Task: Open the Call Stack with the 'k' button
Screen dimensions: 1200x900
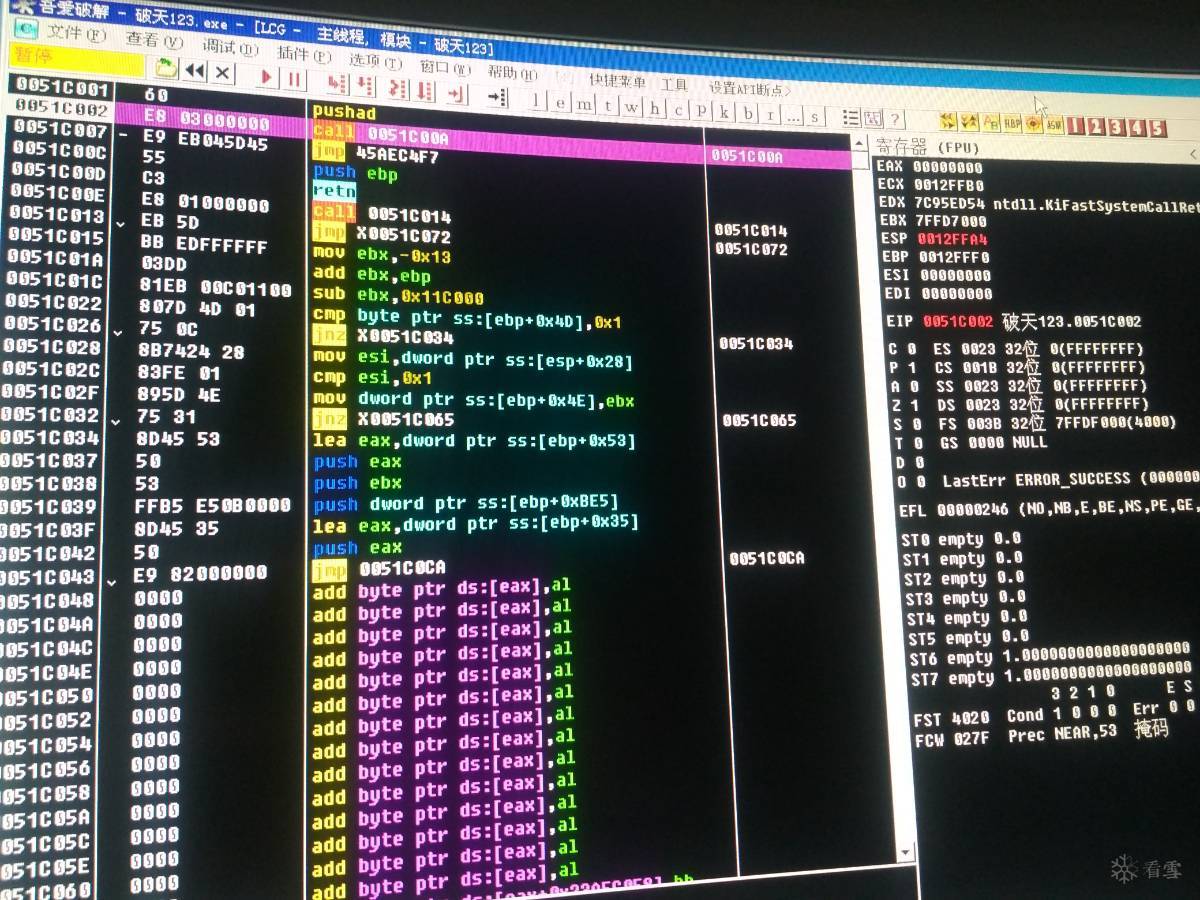Action: pos(724,112)
